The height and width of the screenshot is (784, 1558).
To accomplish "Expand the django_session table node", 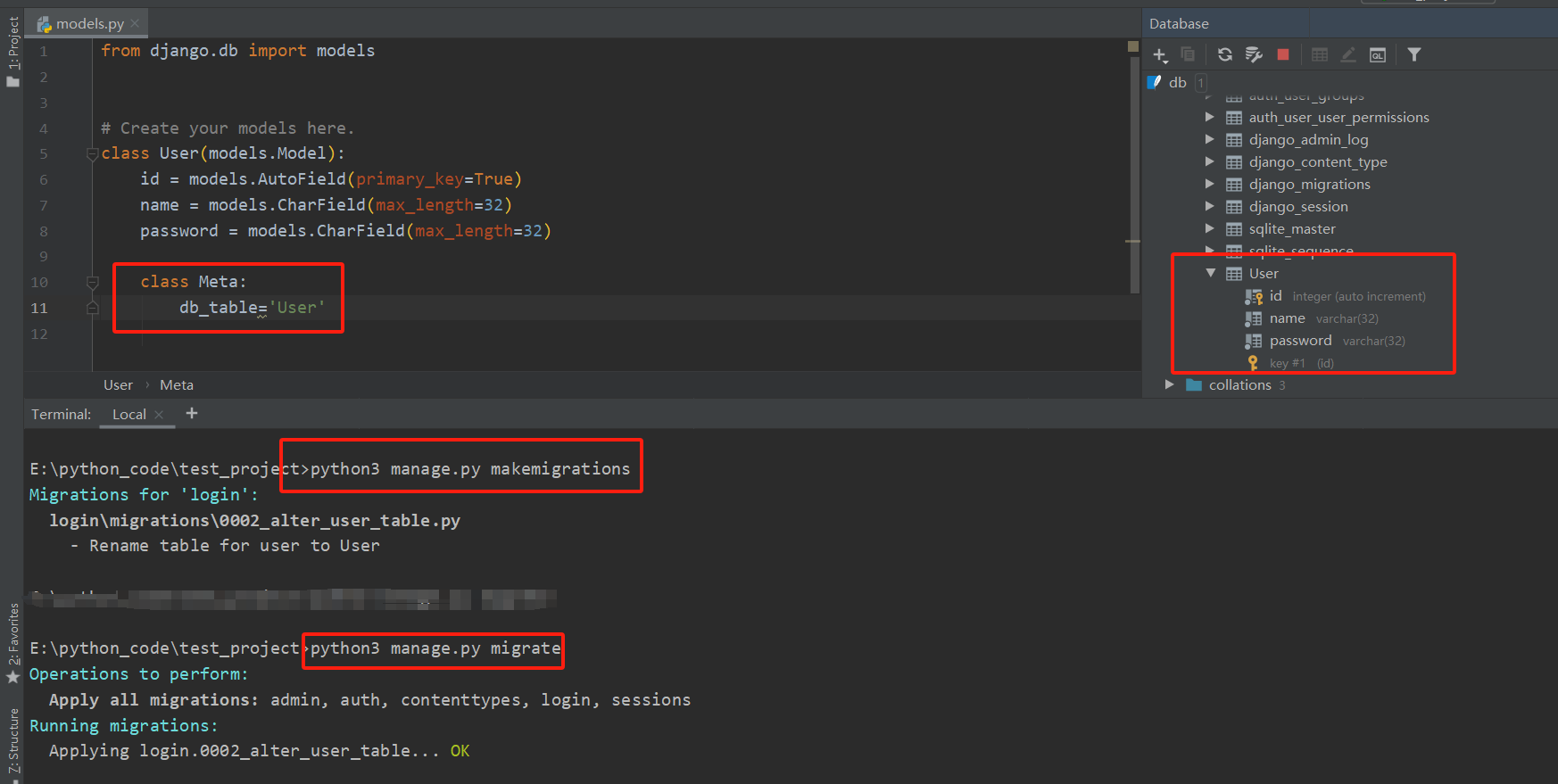I will click(x=1209, y=206).
